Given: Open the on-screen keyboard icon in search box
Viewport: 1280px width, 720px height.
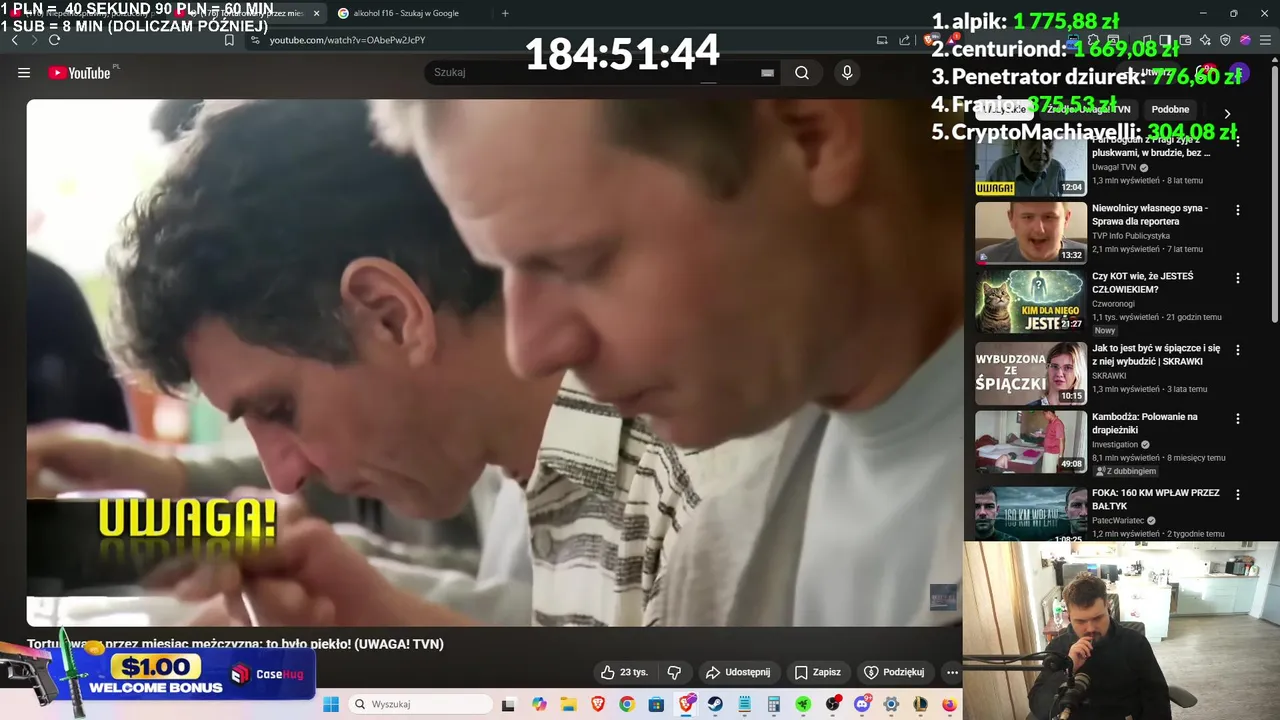Looking at the screenshot, I should 767,72.
